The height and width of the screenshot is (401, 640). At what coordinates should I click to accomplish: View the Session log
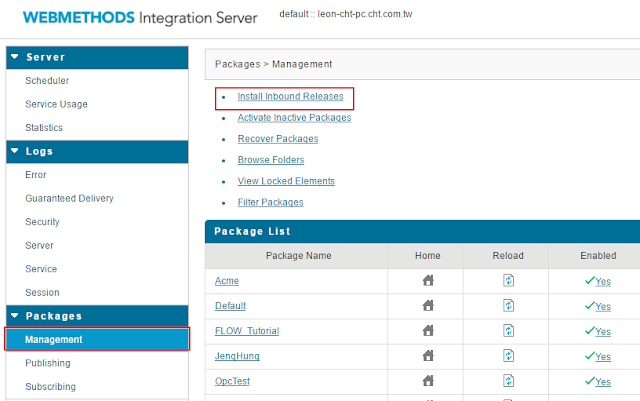point(42,292)
